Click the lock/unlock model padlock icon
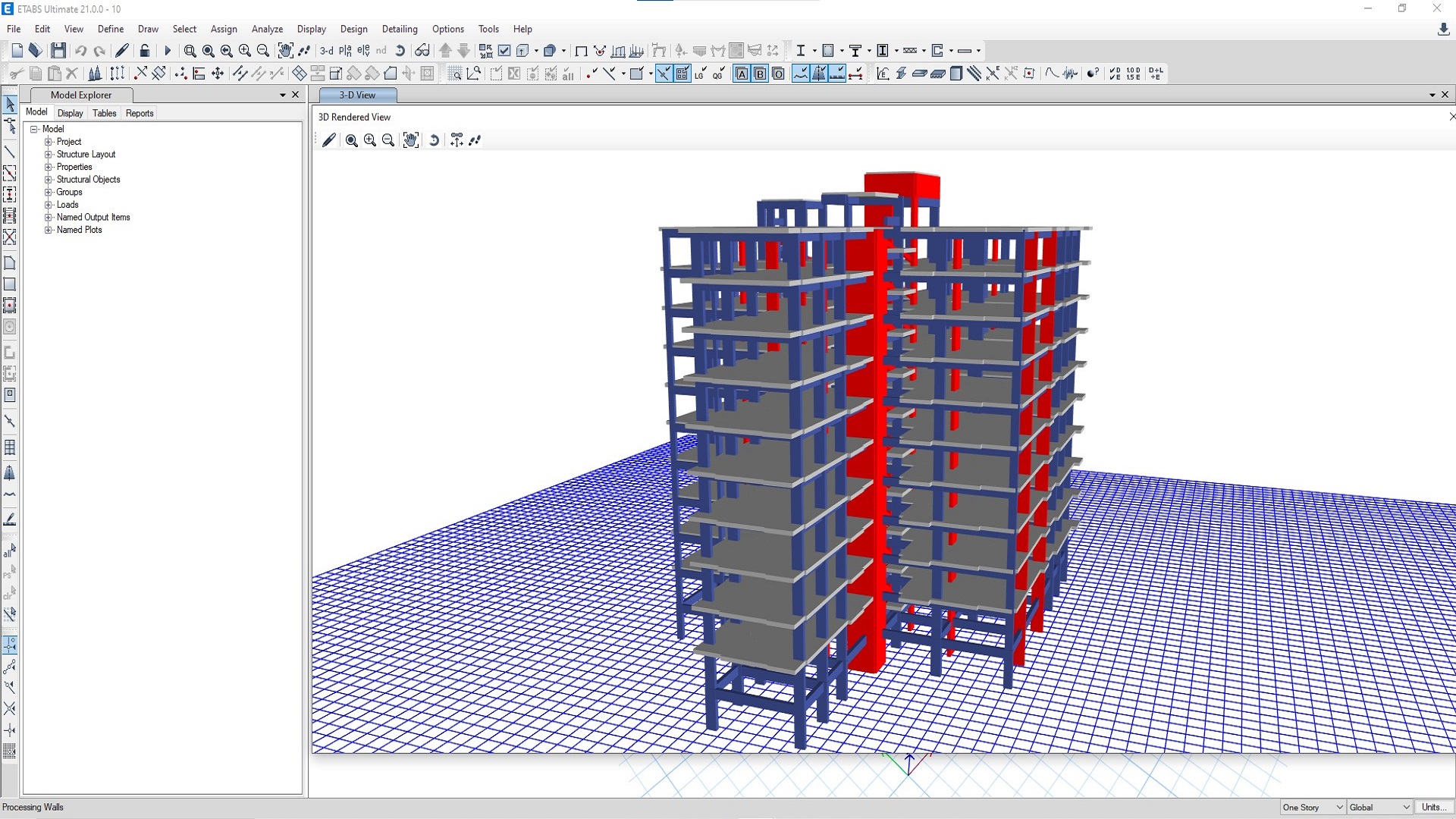 click(145, 51)
